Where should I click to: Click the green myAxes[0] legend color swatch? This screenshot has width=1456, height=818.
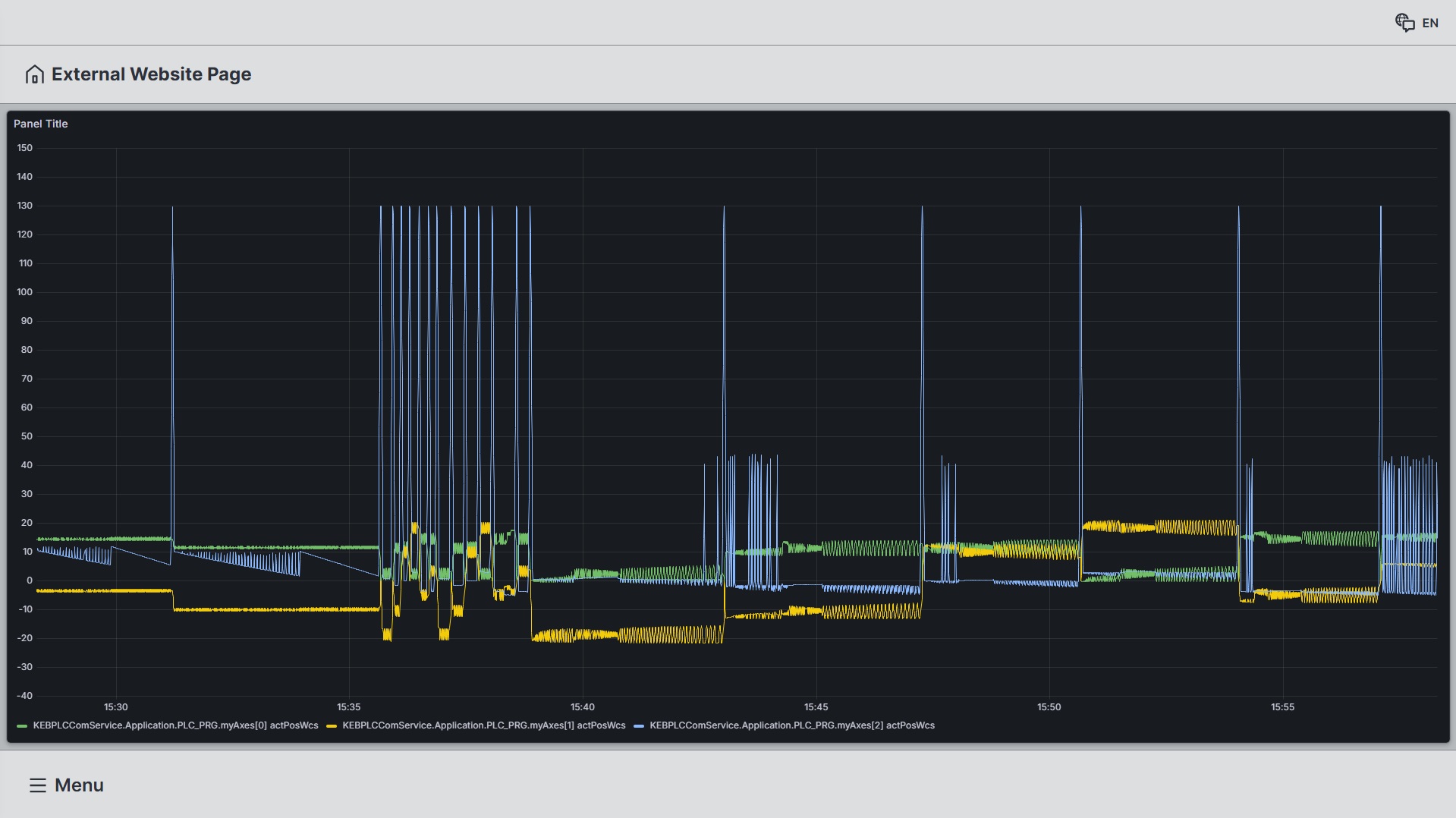pos(22,726)
